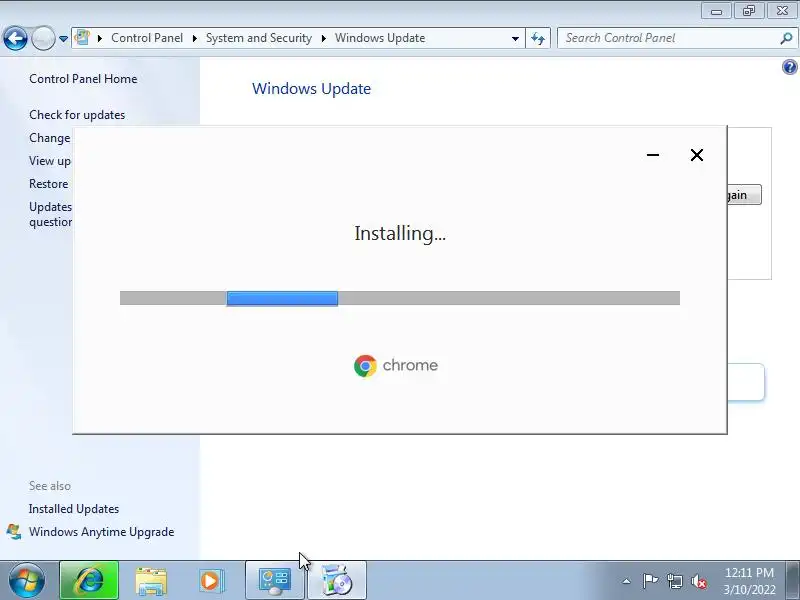
Task: Click the Windows Anytime Upgrade icon
Action: click(x=14, y=532)
